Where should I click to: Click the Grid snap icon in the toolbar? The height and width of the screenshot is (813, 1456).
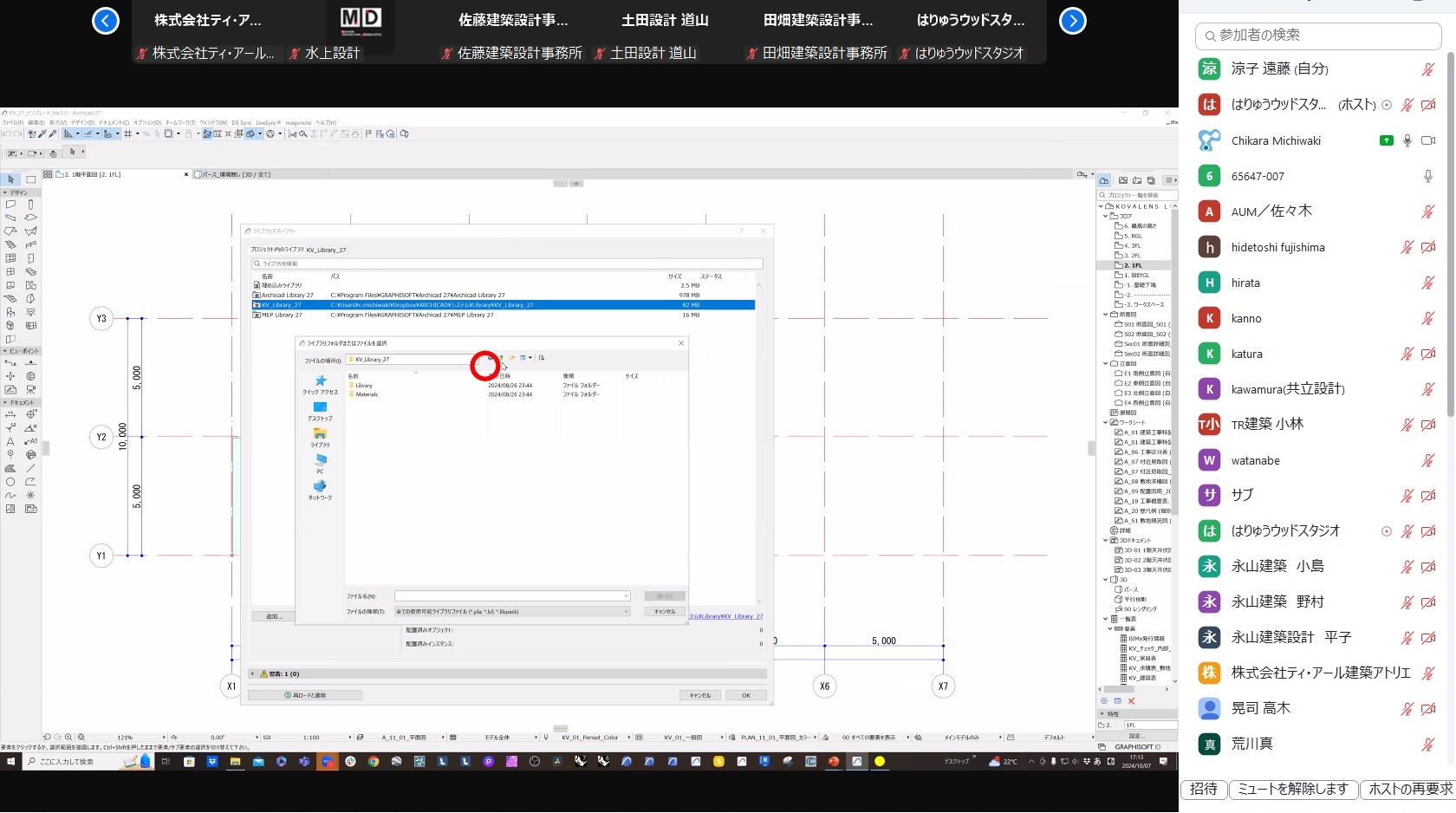tap(127, 133)
